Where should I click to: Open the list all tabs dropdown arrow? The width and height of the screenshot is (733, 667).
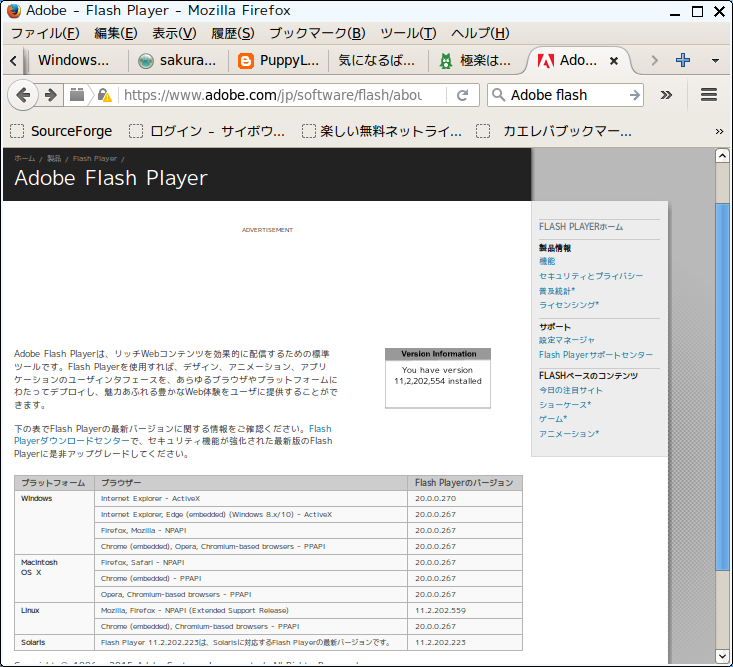pyautogui.click(x=715, y=60)
